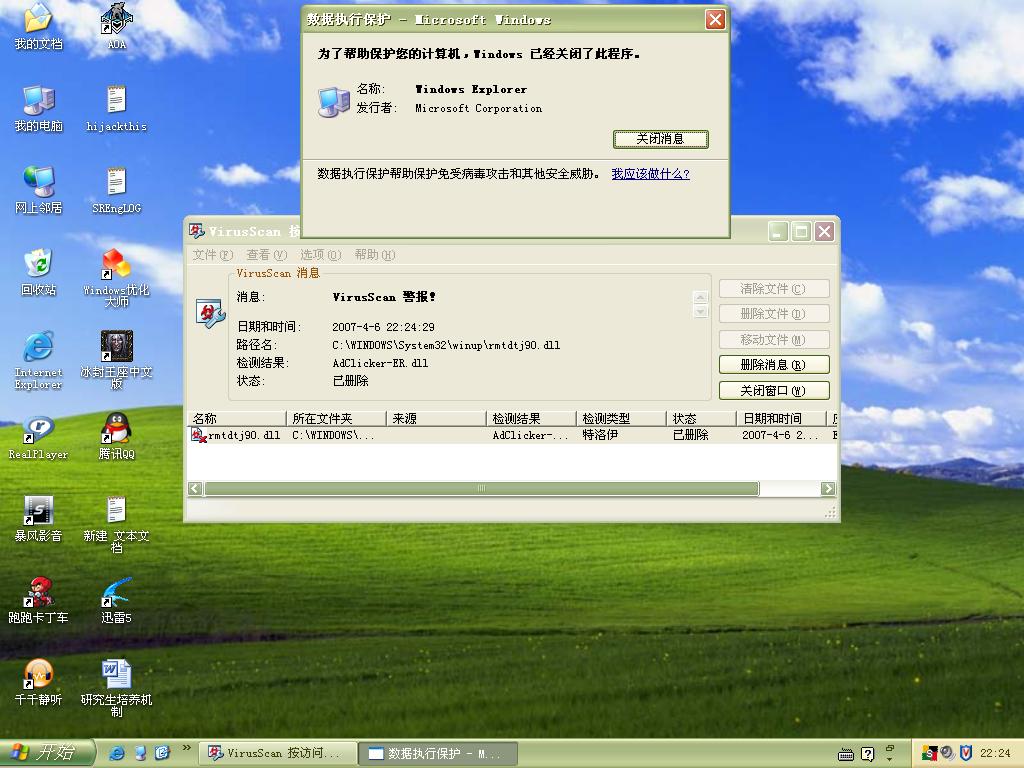Click the language bar keyboard icon

(x=846, y=755)
